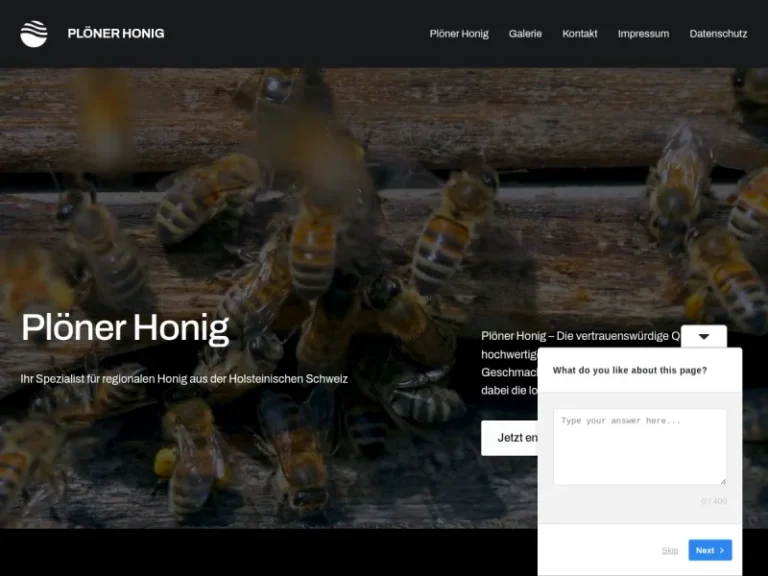This screenshot has height=576, width=768.
Task: Open the Plöner Honig menu item
Action: pyautogui.click(x=459, y=33)
